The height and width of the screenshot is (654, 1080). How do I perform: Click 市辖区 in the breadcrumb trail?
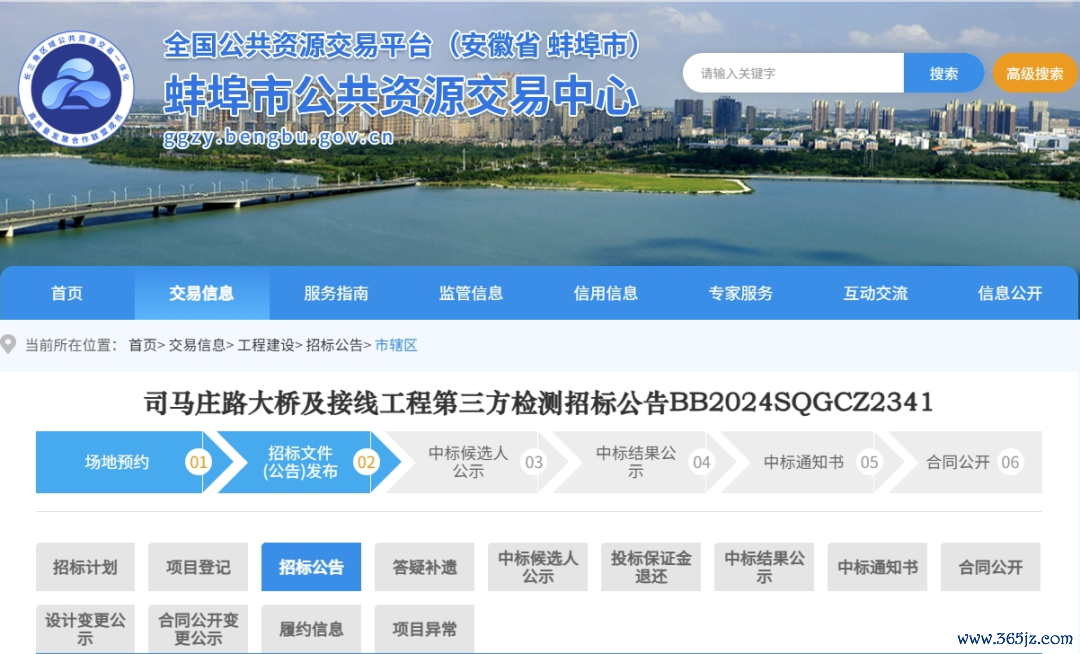tap(396, 345)
